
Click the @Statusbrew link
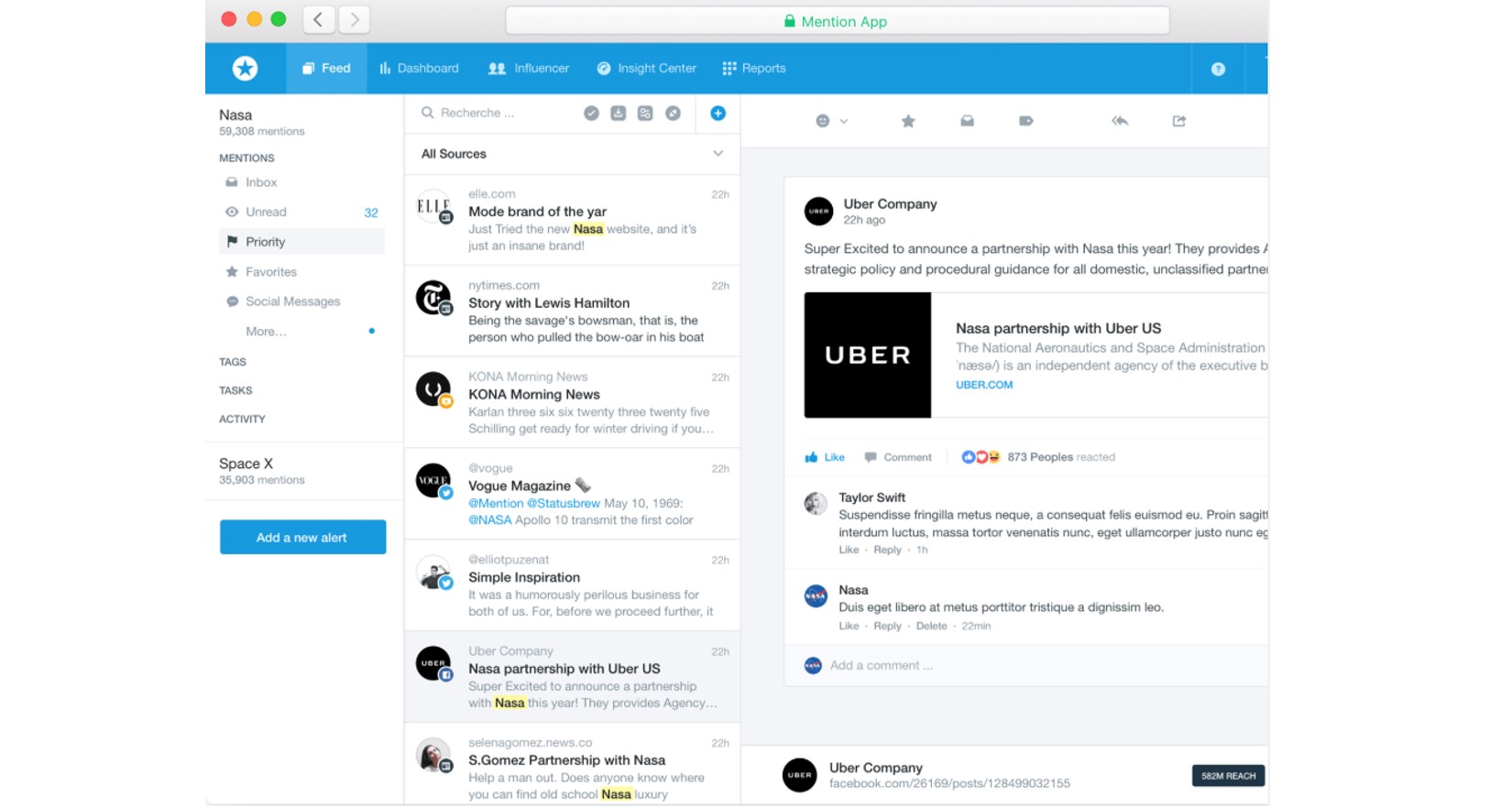click(563, 503)
